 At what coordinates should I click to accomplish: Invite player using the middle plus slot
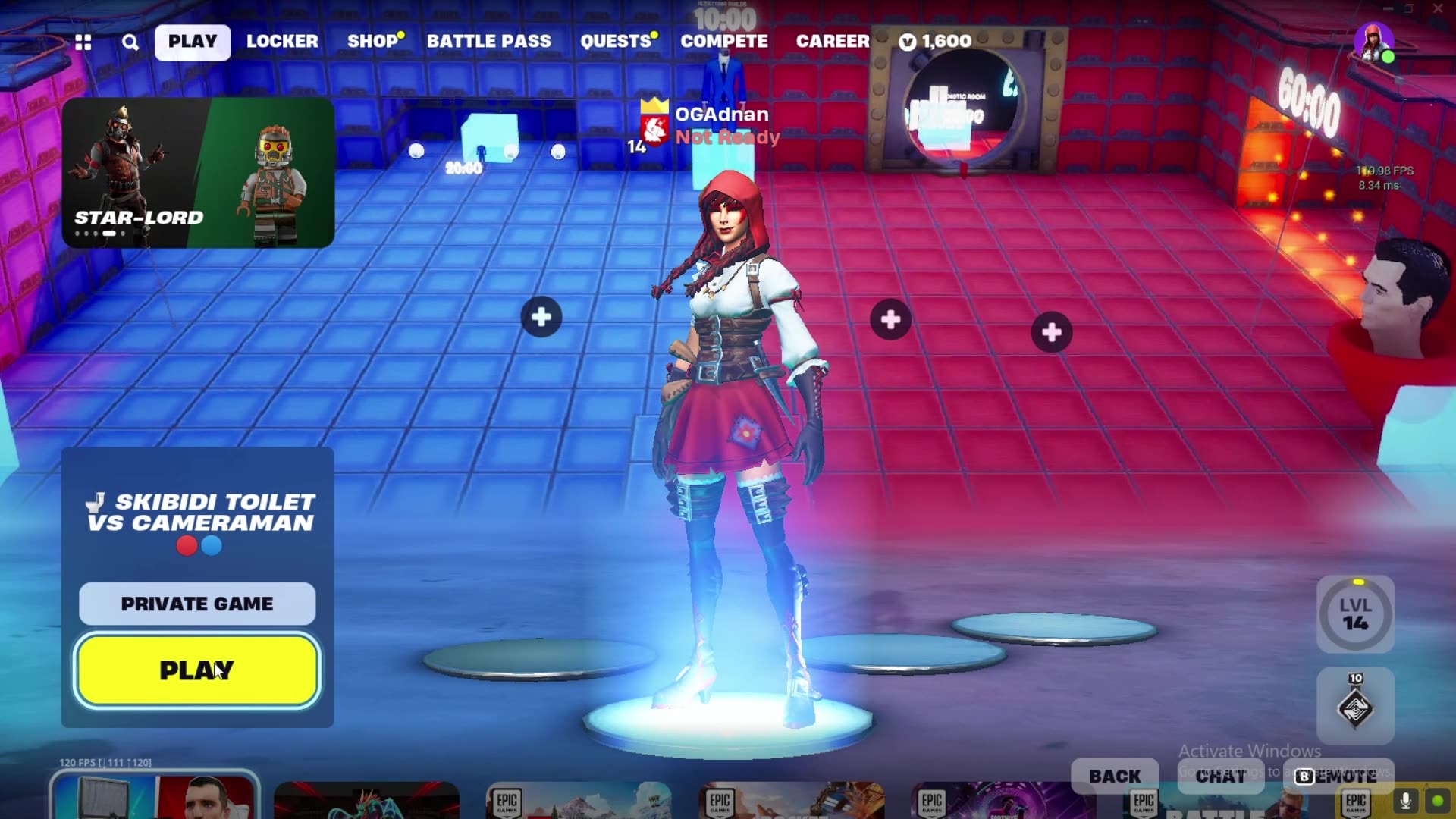click(x=891, y=319)
